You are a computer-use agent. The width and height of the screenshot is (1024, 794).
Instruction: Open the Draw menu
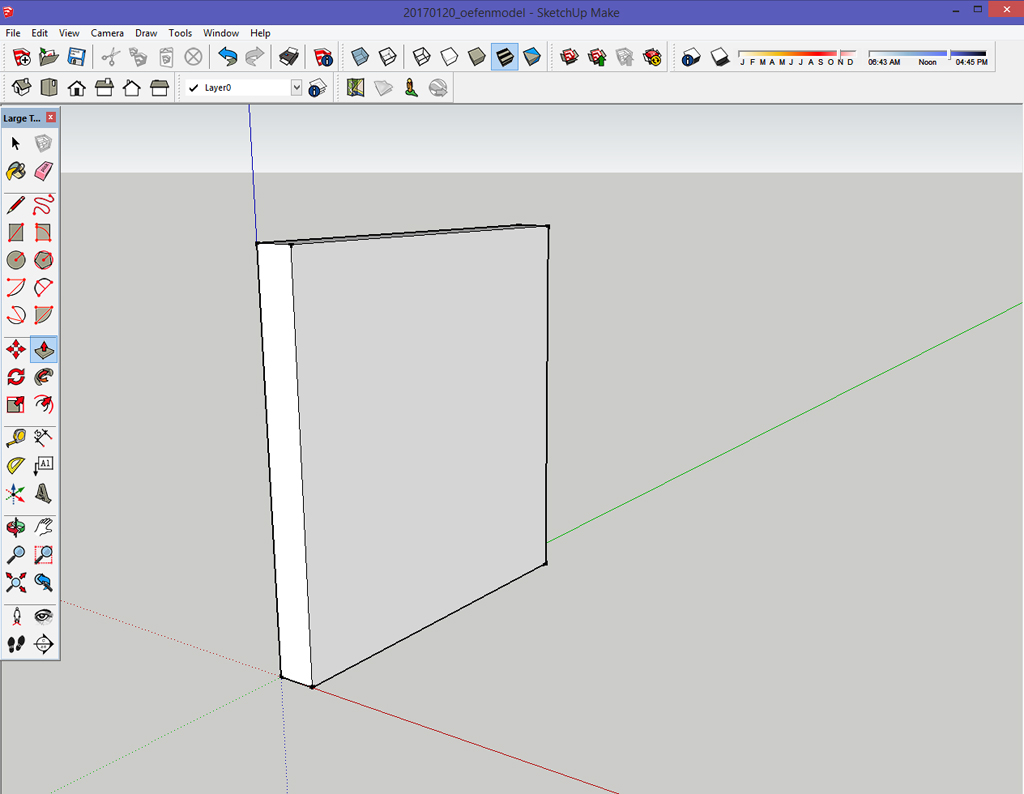pos(146,33)
